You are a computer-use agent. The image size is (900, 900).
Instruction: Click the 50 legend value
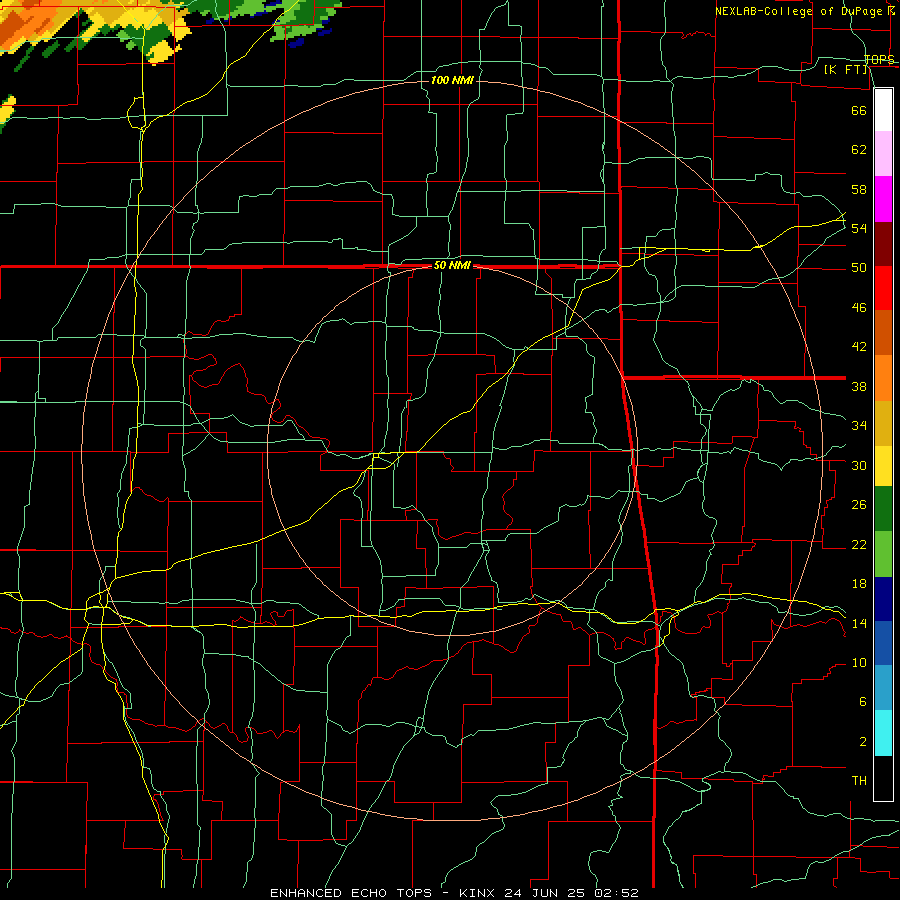pyautogui.click(x=859, y=268)
